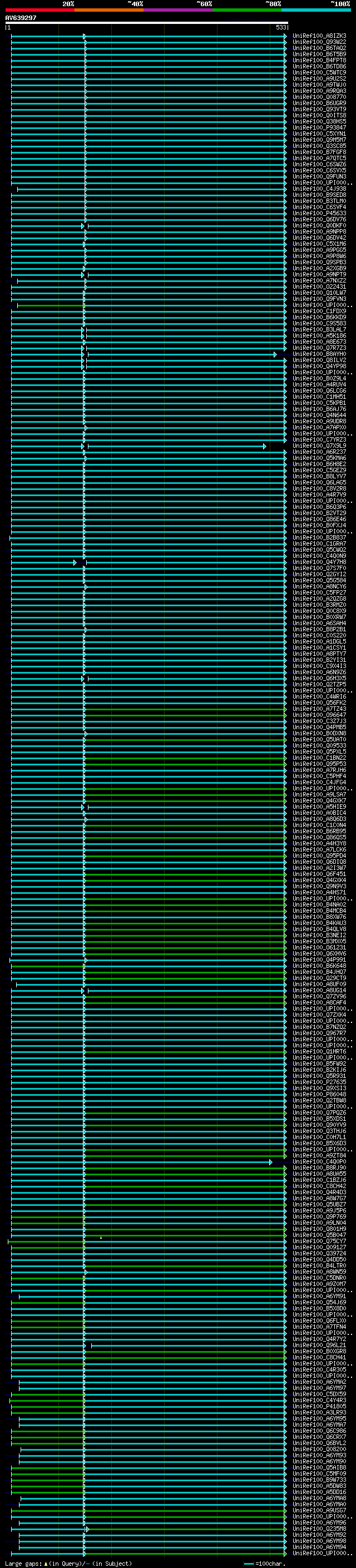The height and width of the screenshot is (1568, 356).
Task: Select hit UniRef100_B9SED8
Action: click(x=319, y=195)
